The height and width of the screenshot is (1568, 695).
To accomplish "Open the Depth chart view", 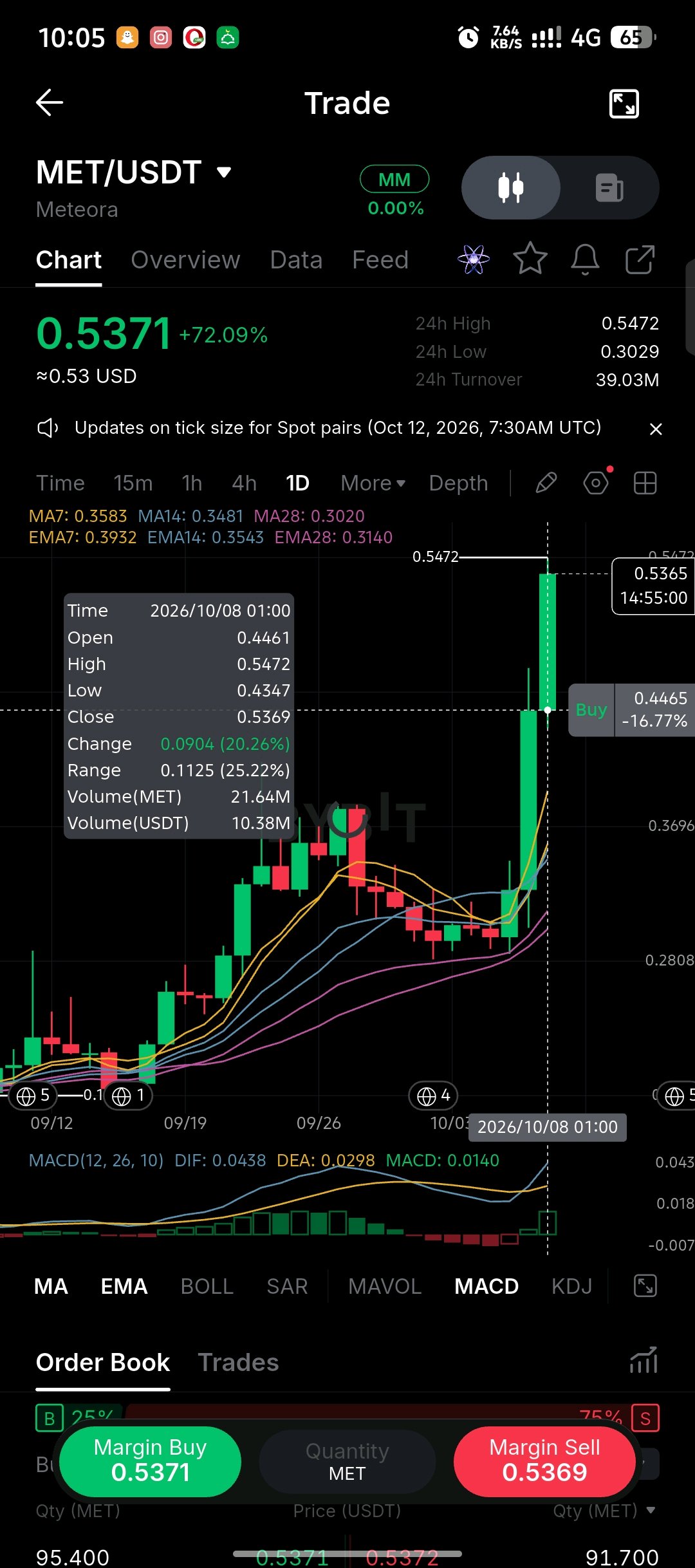I will coord(459,483).
